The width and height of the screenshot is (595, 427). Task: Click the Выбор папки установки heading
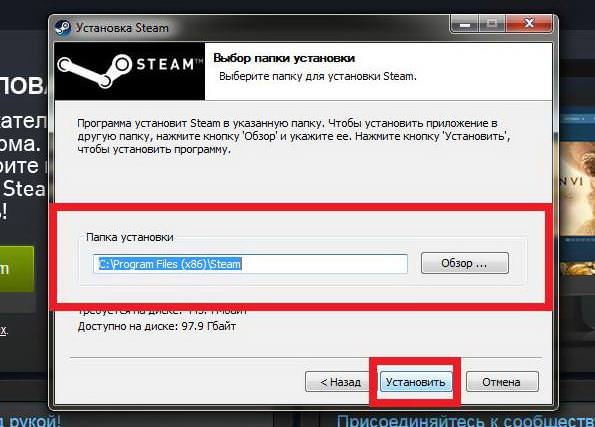coord(284,58)
